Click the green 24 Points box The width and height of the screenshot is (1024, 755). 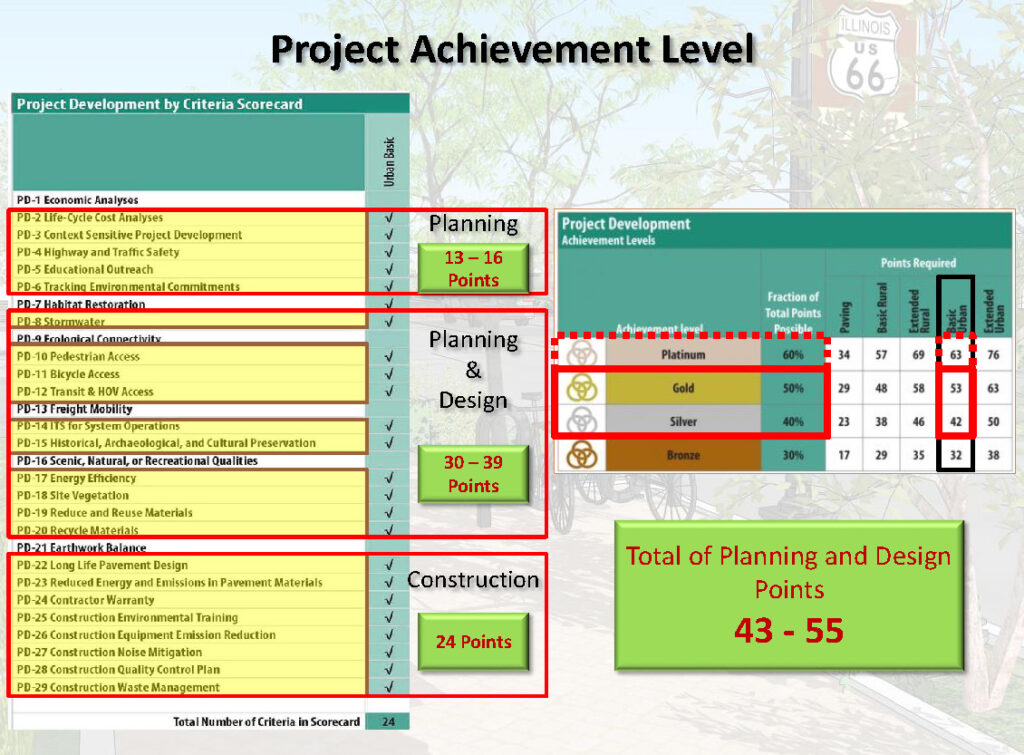pos(473,642)
